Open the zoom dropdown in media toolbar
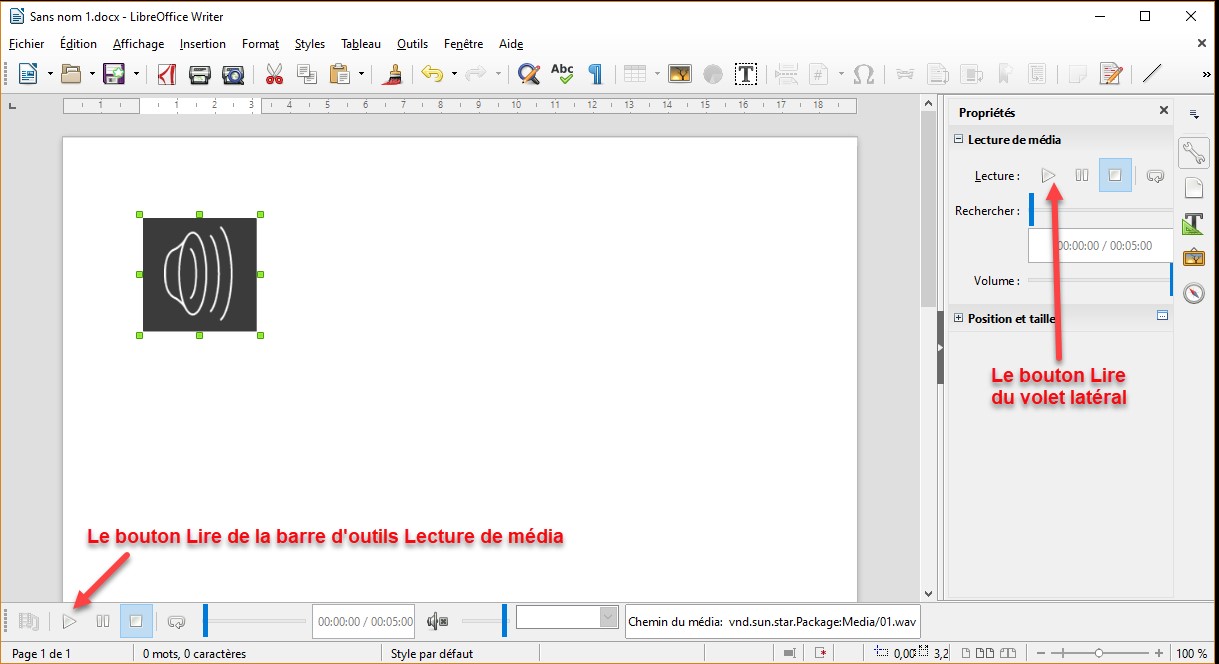 (x=608, y=618)
